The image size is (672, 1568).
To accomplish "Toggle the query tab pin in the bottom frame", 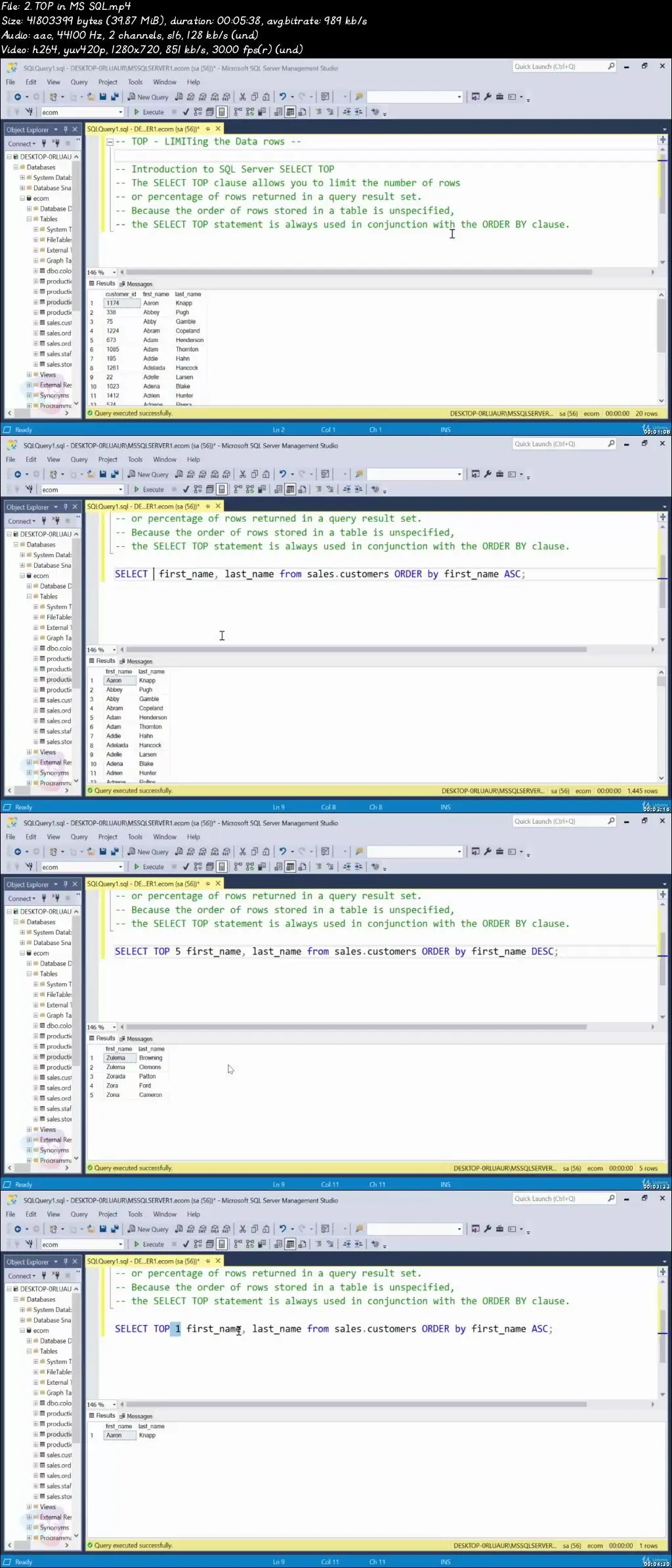I will coord(208,1261).
